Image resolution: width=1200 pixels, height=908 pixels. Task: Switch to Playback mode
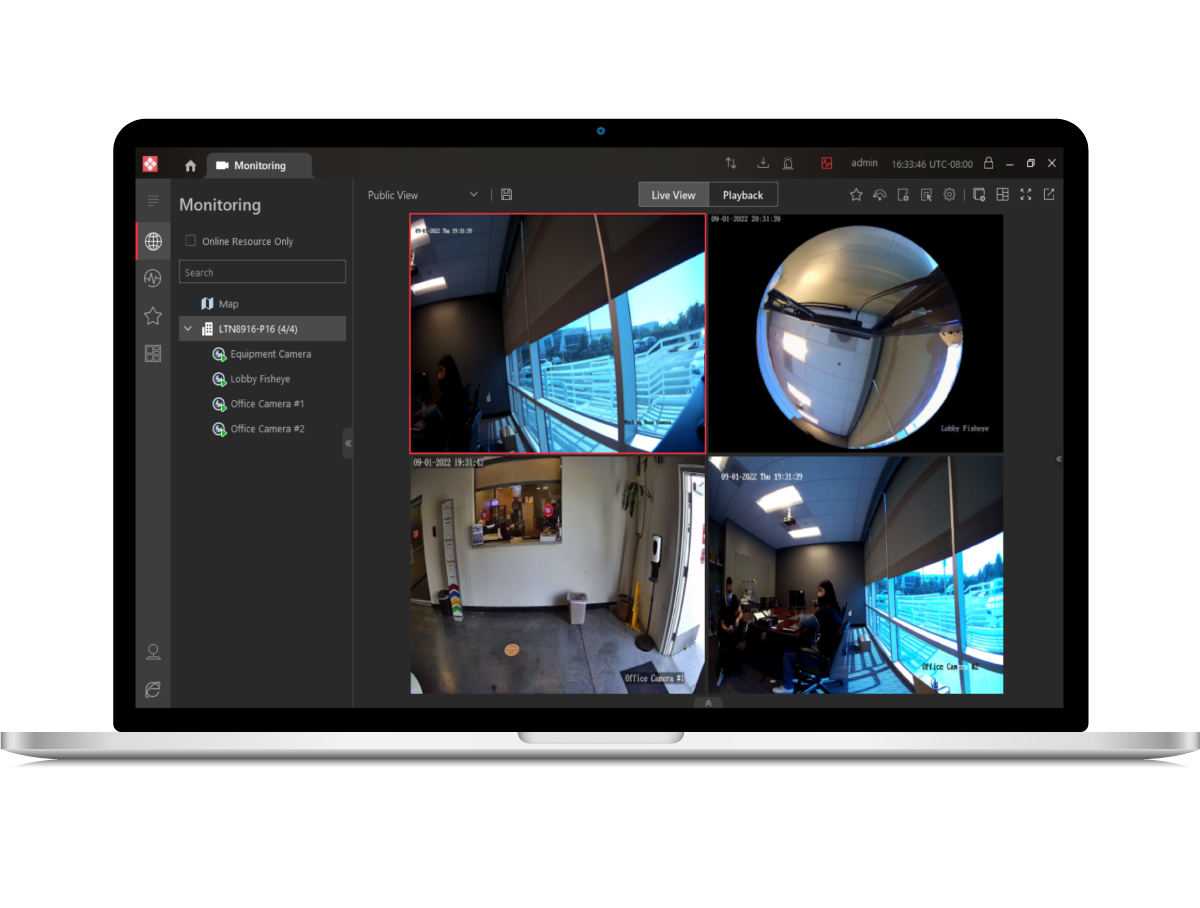(x=743, y=195)
